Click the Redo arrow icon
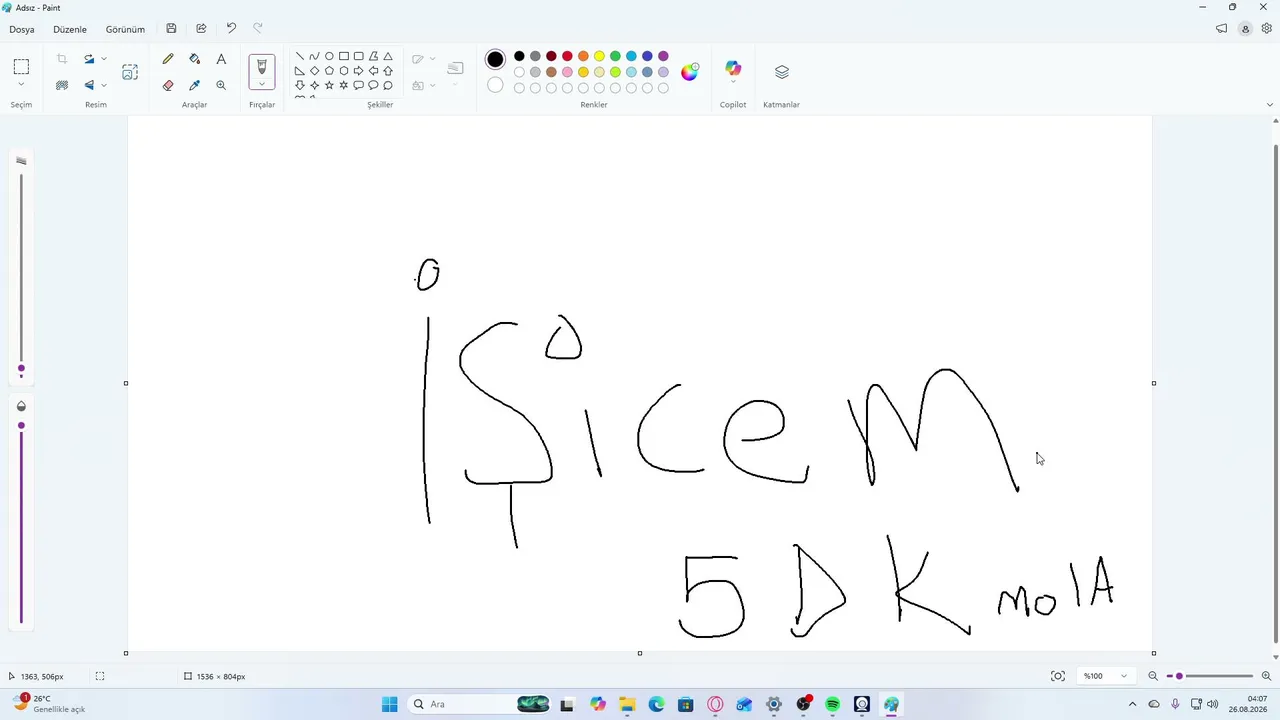The height and width of the screenshot is (720, 1280). point(258,29)
